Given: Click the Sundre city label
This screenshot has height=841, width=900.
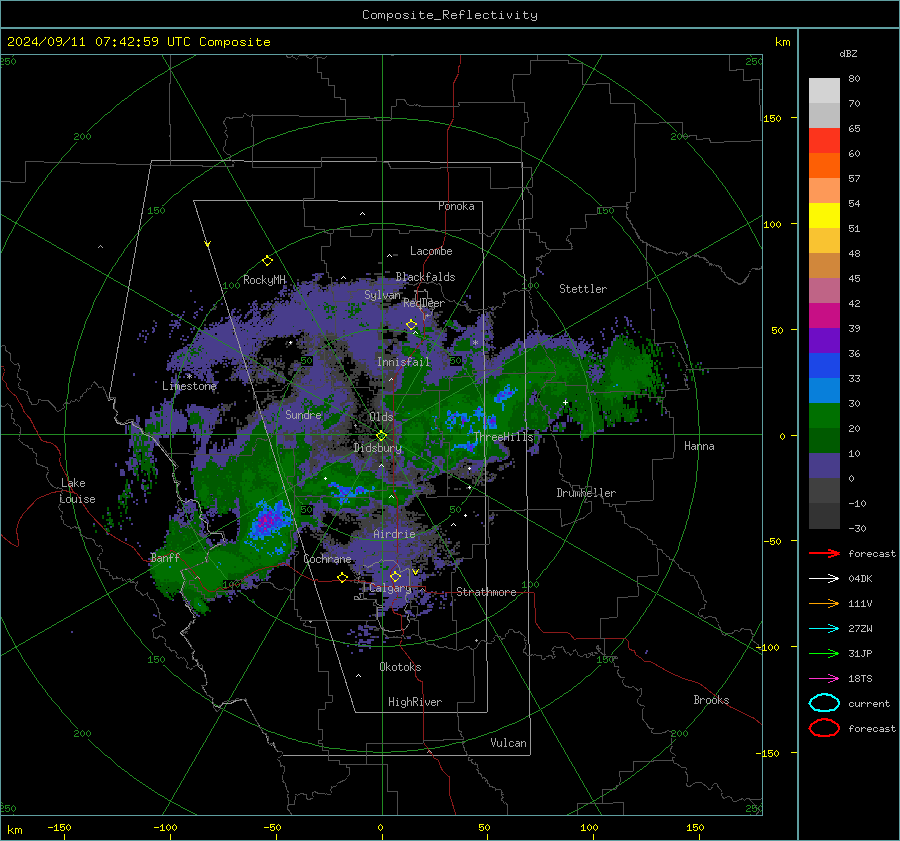Looking at the screenshot, I should point(303,414).
